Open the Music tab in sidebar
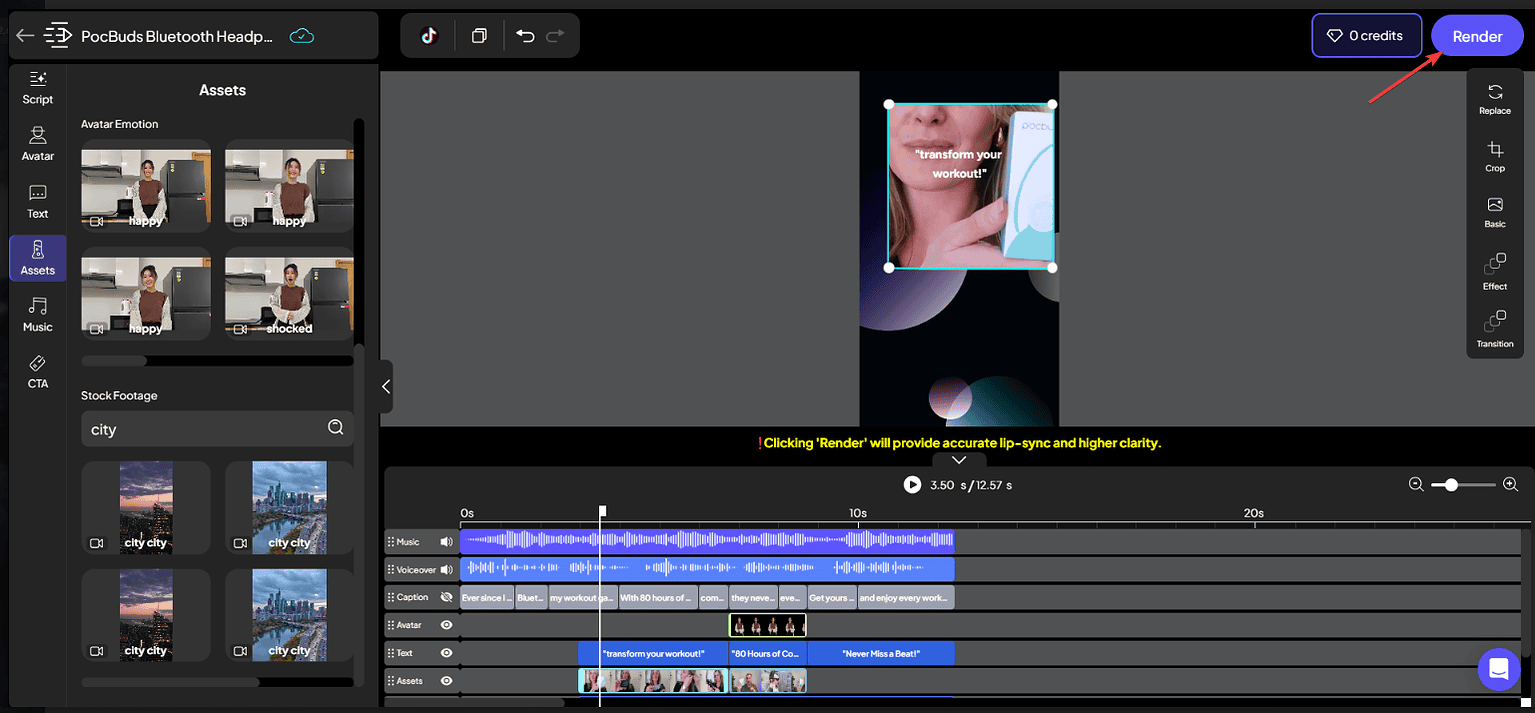 click(38, 314)
